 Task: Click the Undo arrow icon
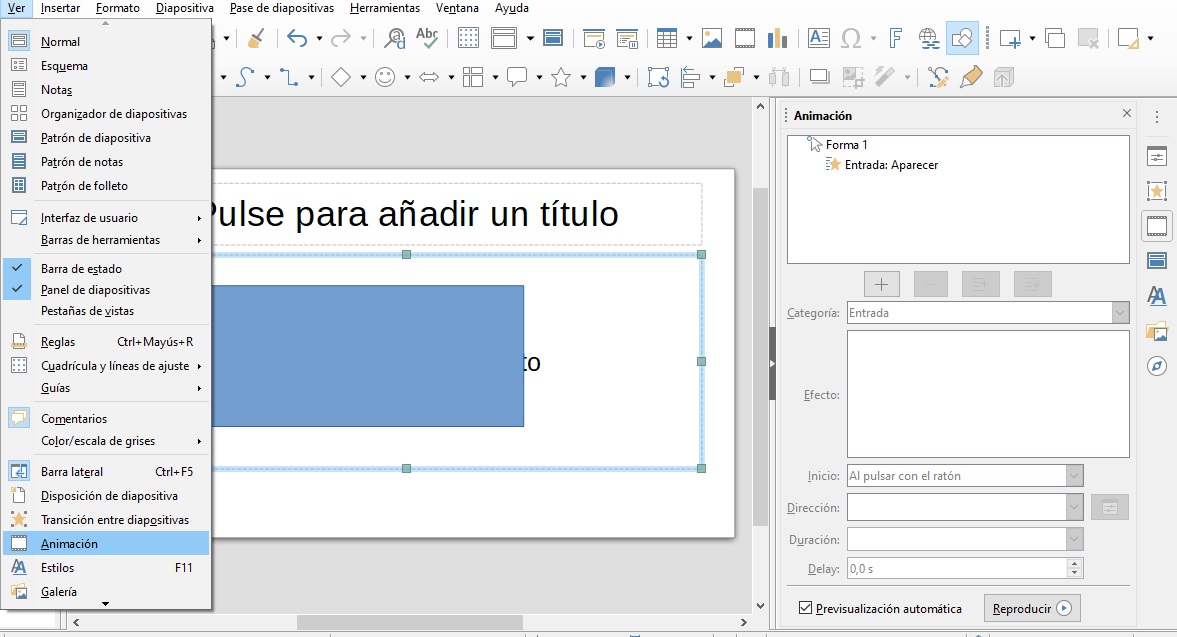point(297,38)
